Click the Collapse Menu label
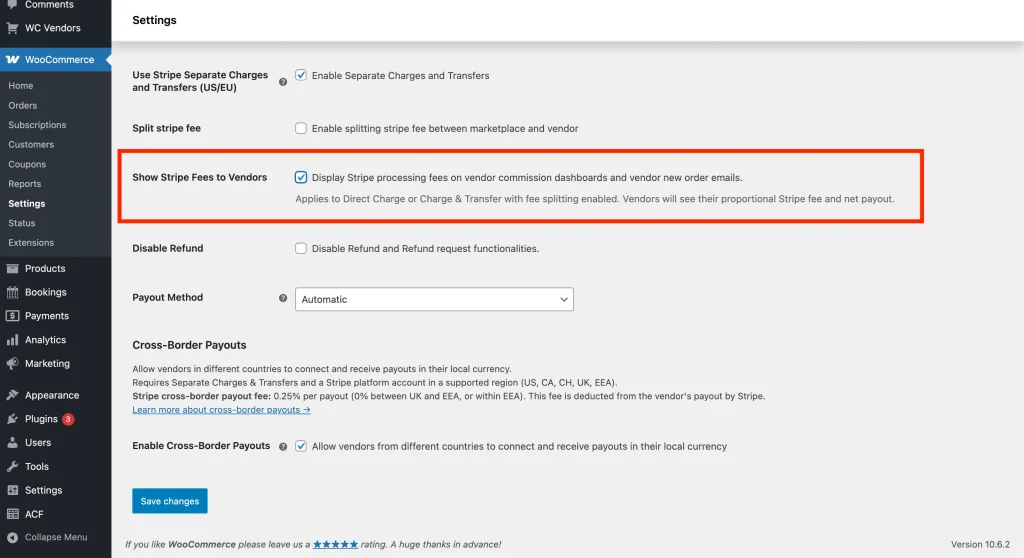 [56, 537]
